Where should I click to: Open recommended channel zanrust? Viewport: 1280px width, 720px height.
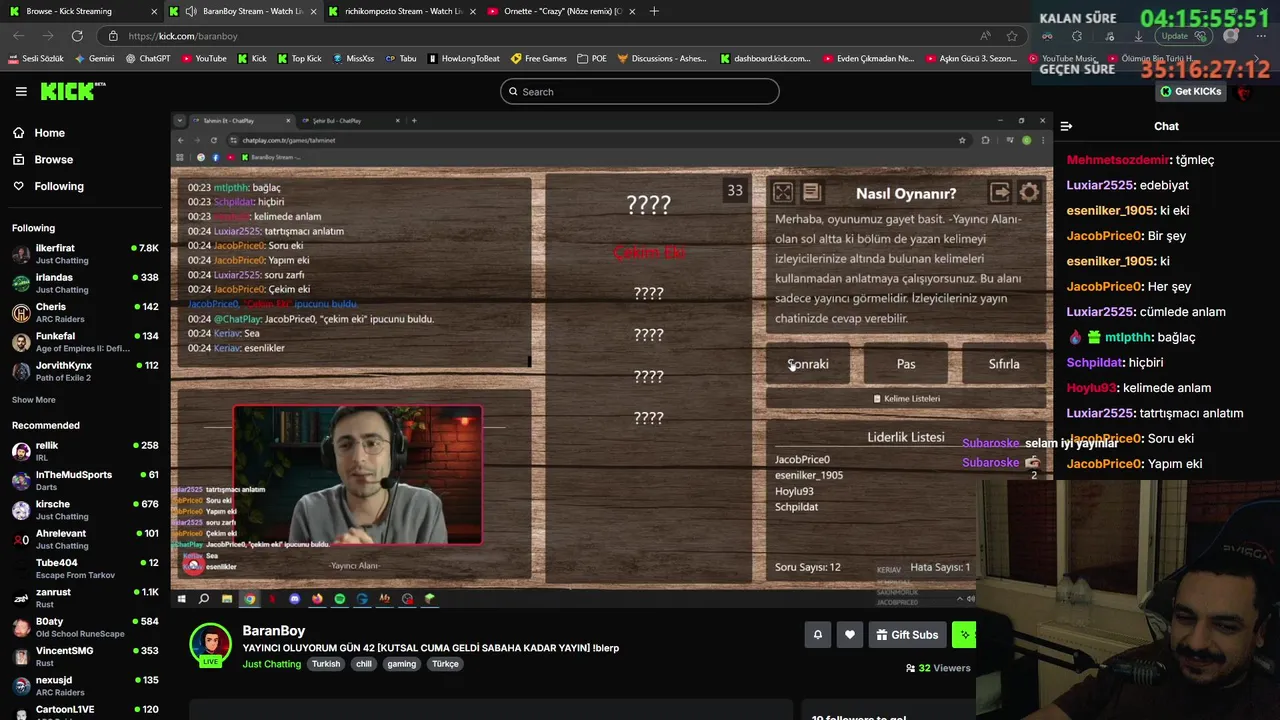coord(85,598)
